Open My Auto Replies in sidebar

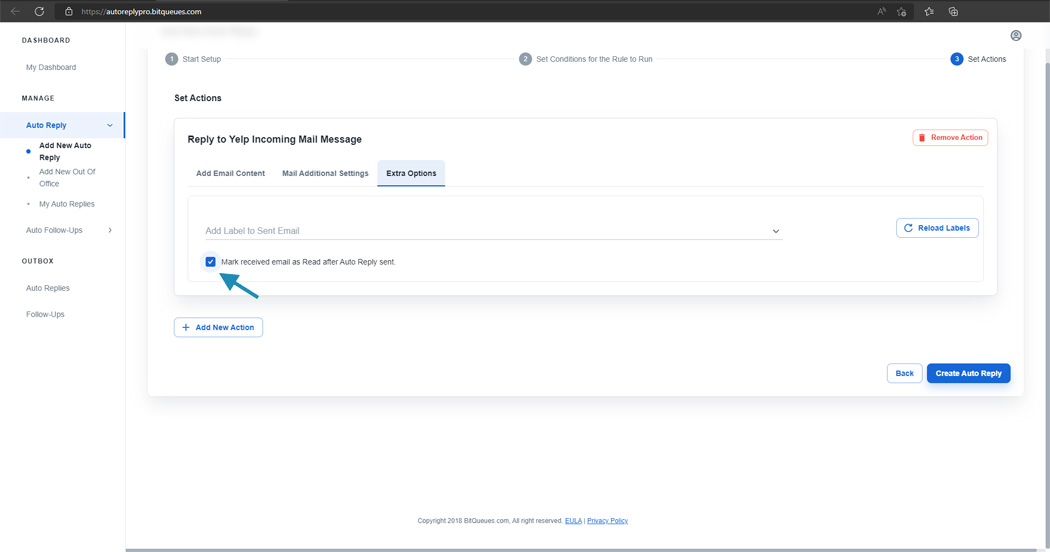[66, 204]
